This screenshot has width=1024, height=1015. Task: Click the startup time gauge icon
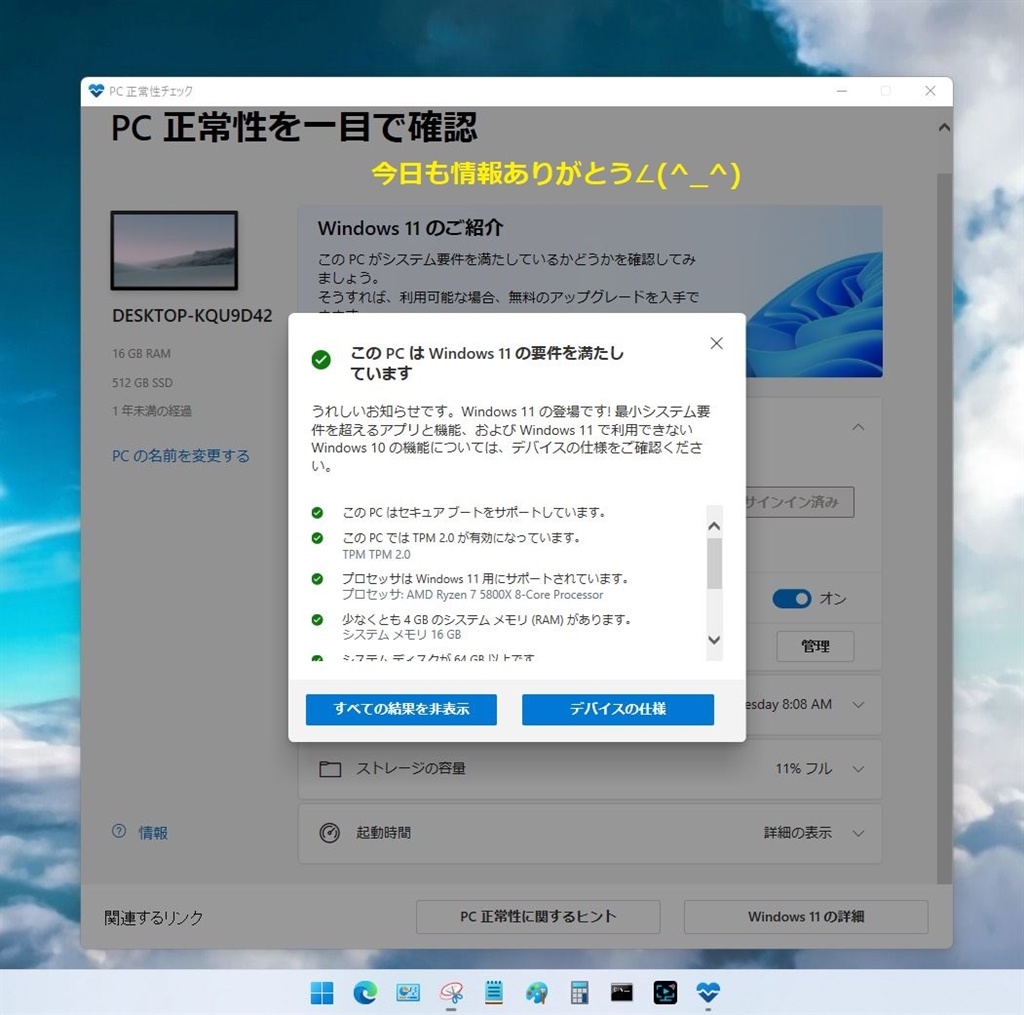330,833
